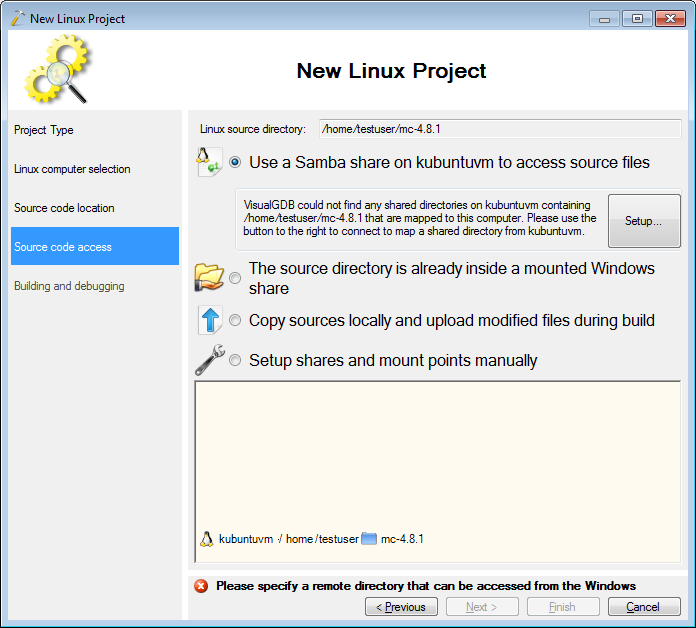Click the hammer icon in title bar
696x628 pixels.
[18, 18]
